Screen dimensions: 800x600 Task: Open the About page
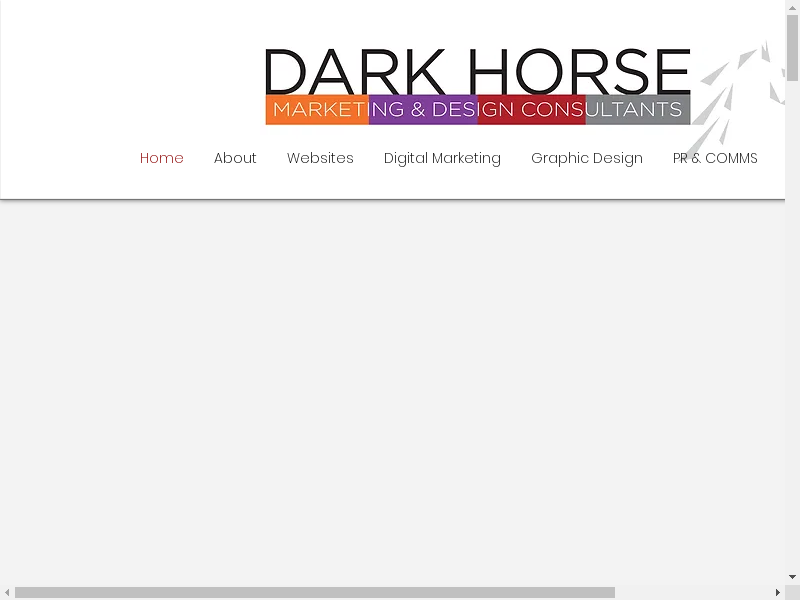coord(235,158)
